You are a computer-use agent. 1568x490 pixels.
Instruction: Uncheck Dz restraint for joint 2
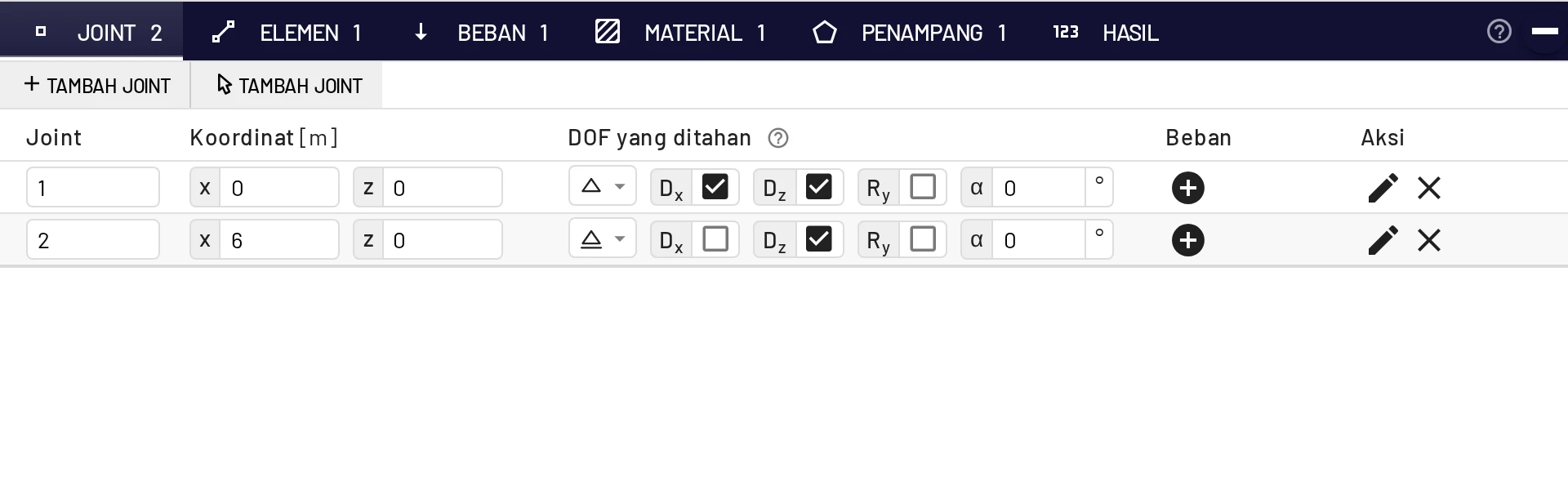click(x=818, y=239)
